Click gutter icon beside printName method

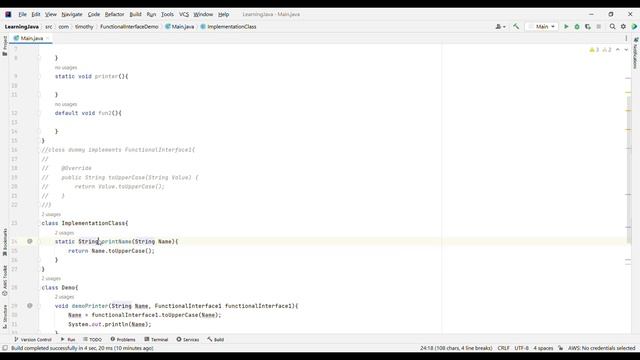30,241
